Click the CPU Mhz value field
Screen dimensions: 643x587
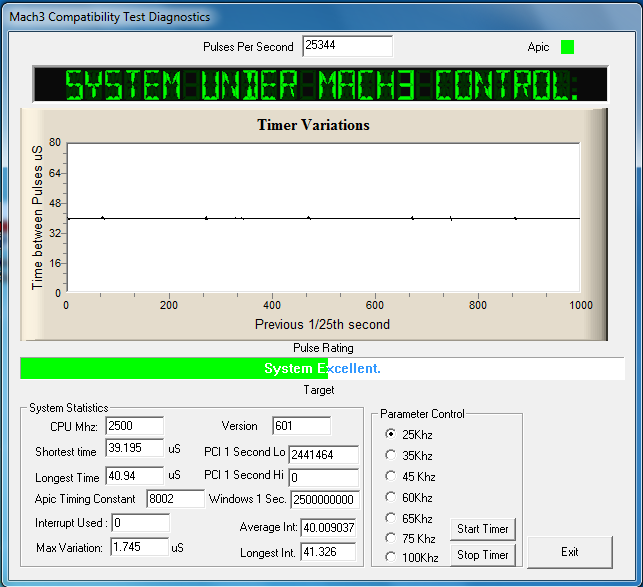135,426
